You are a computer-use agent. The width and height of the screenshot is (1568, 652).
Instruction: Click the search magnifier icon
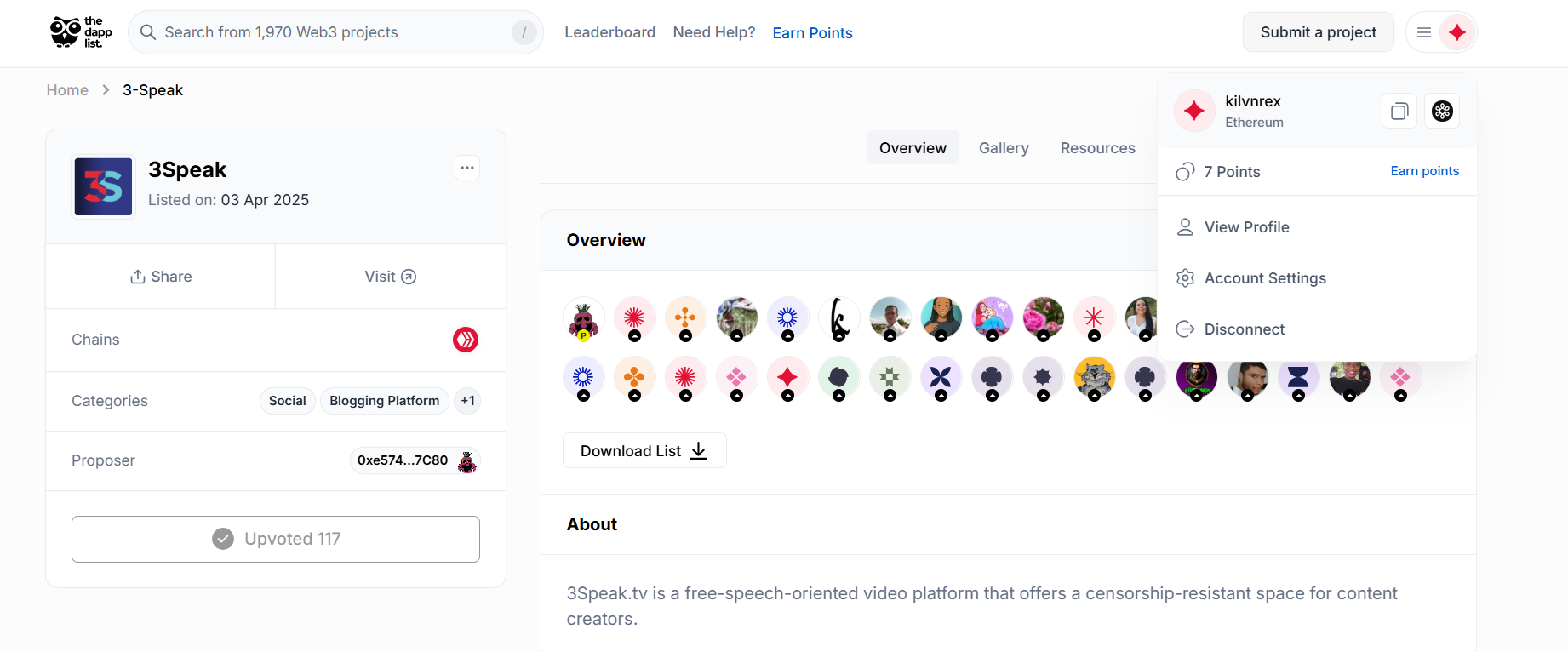(148, 32)
